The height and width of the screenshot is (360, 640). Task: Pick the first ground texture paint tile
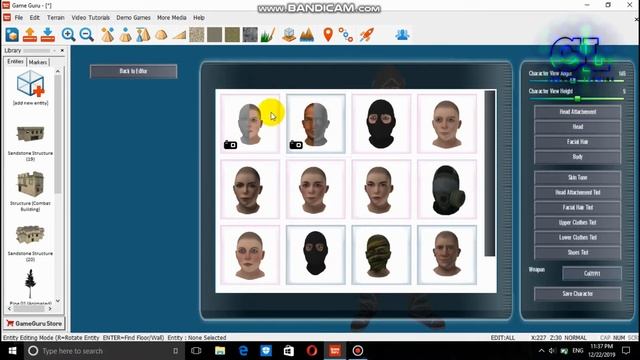pos(196,35)
